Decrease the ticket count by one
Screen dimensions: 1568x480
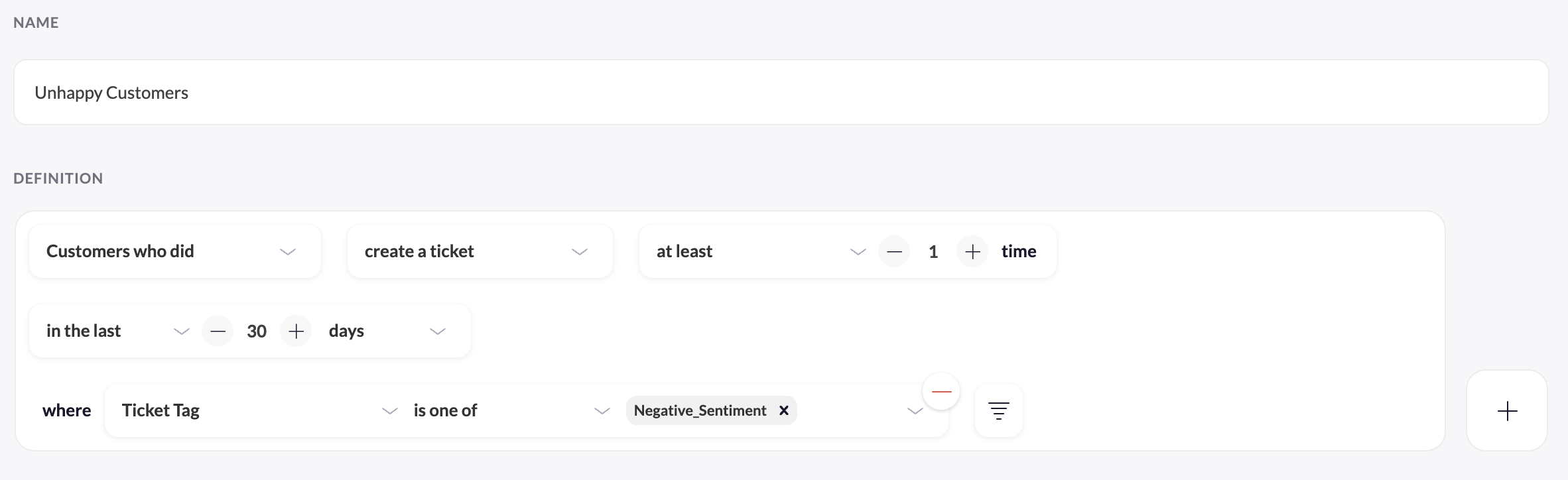894,252
